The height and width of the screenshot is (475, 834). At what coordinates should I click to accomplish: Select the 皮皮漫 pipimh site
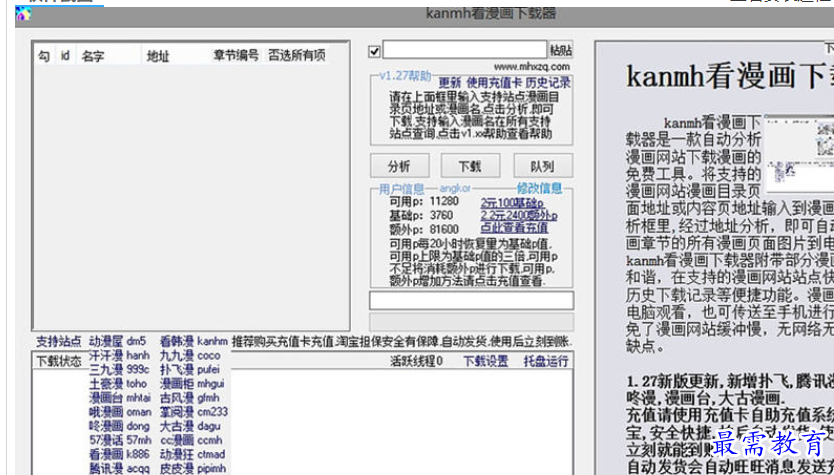(x=193, y=469)
